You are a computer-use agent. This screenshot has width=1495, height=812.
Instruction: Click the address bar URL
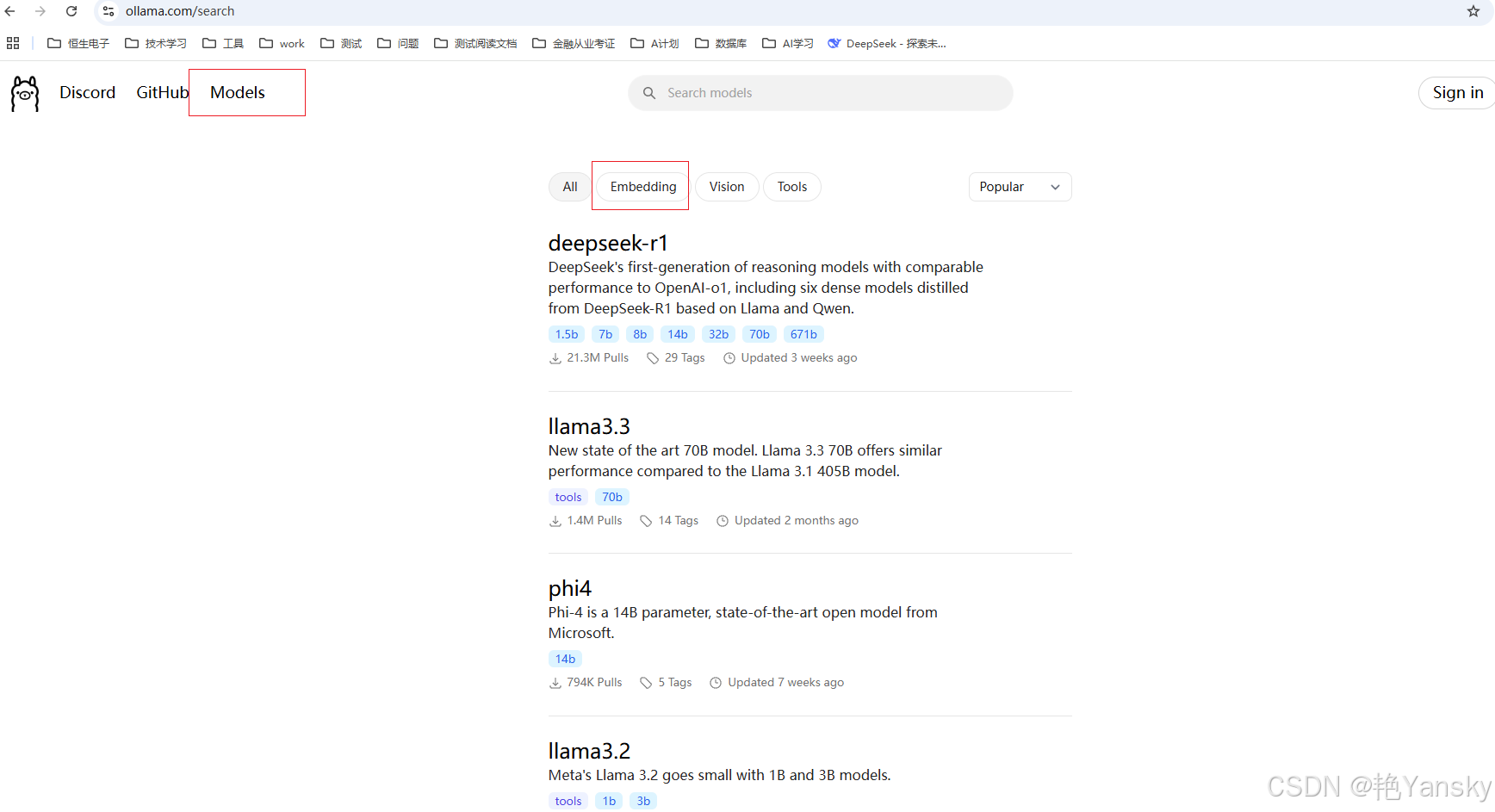(x=180, y=11)
